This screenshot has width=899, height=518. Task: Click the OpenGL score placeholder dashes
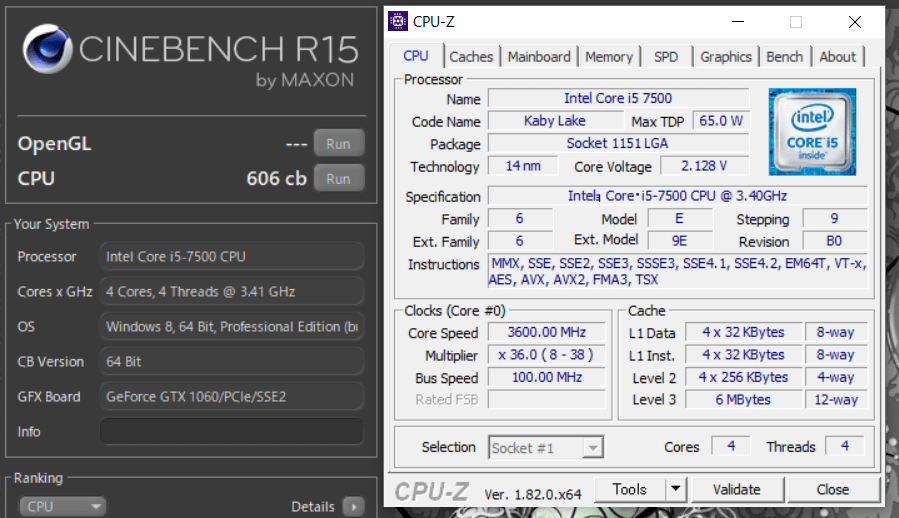point(296,145)
